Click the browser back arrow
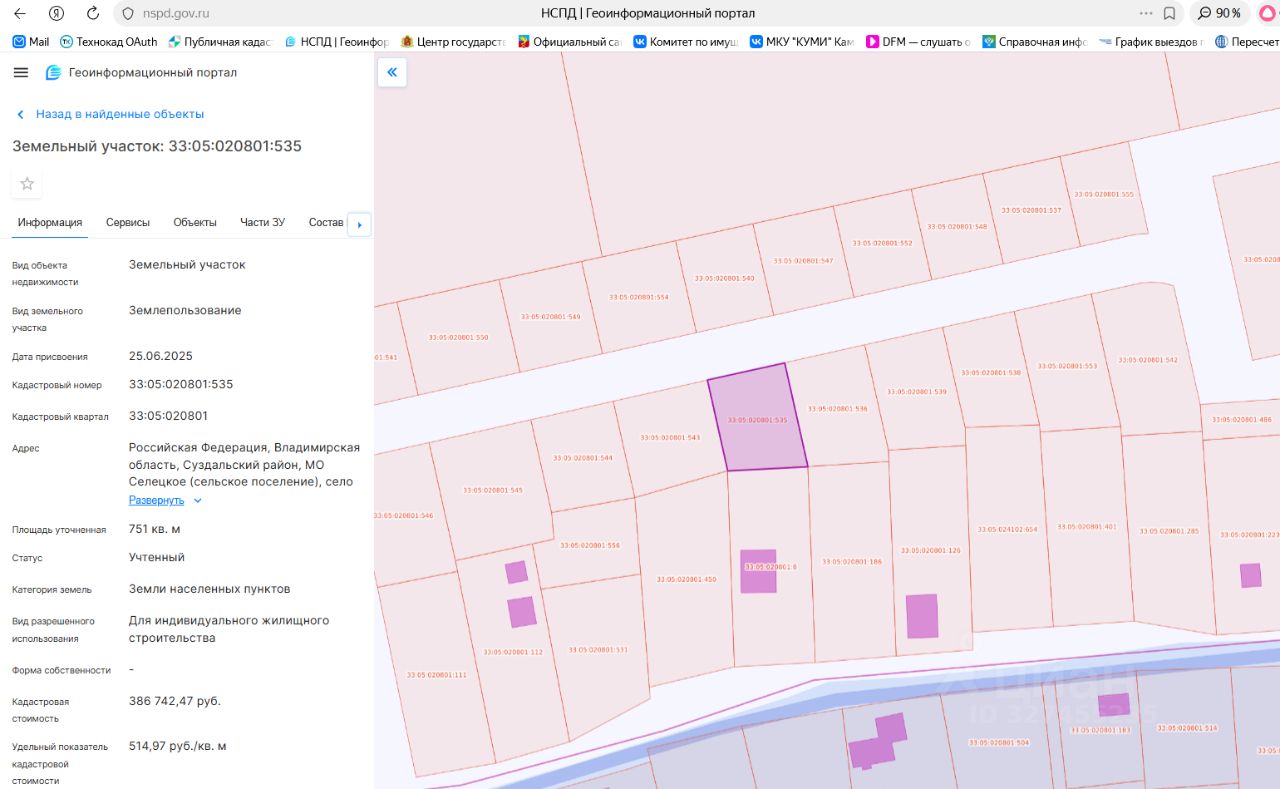 [19, 13]
